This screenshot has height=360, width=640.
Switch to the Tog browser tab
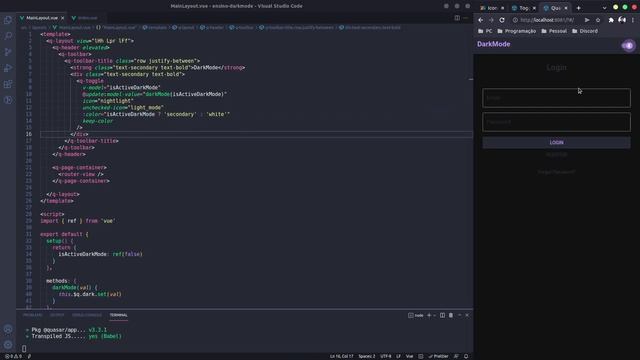click(x=524, y=8)
